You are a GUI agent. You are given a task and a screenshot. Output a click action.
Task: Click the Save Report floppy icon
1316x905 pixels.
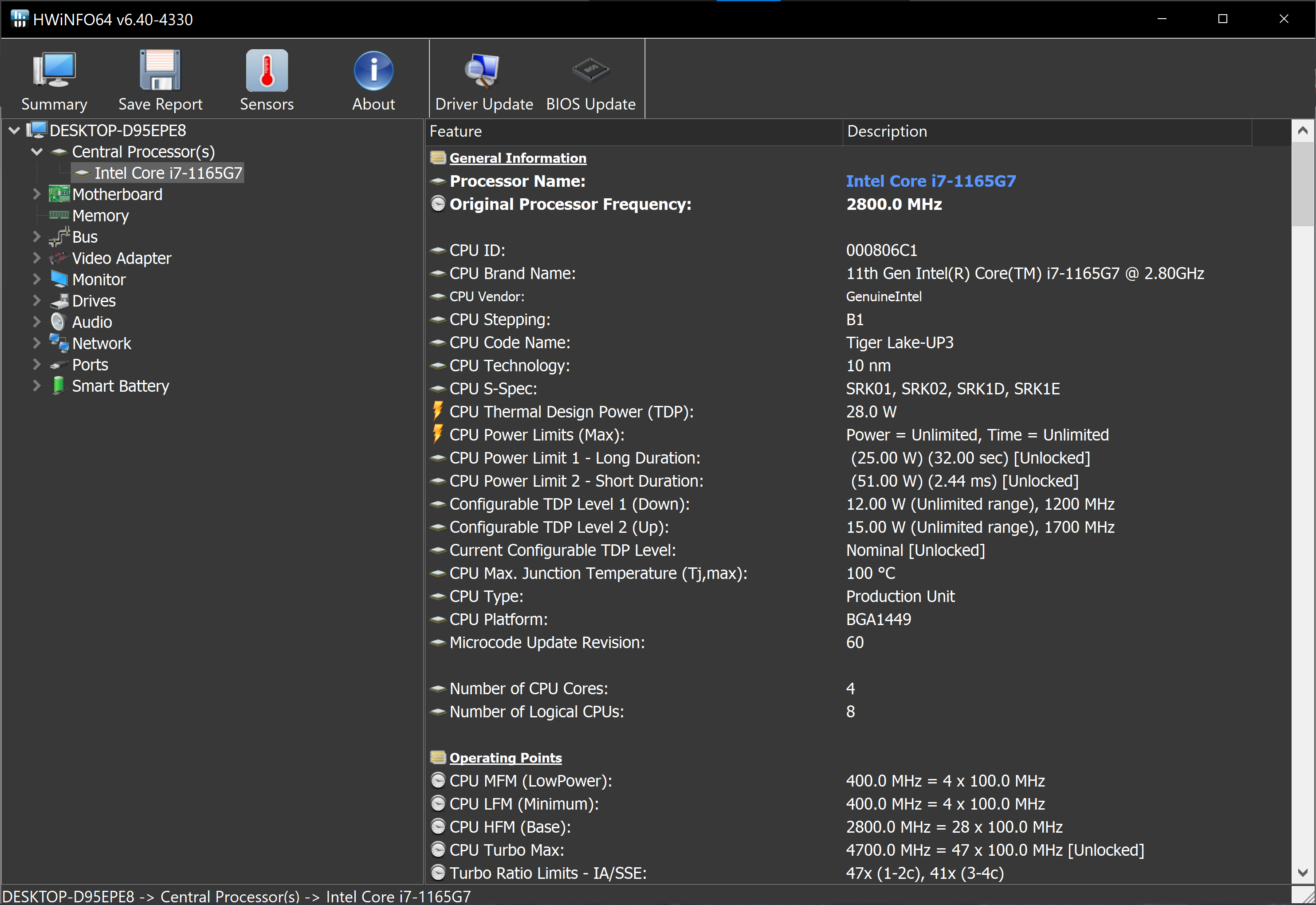pos(160,70)
